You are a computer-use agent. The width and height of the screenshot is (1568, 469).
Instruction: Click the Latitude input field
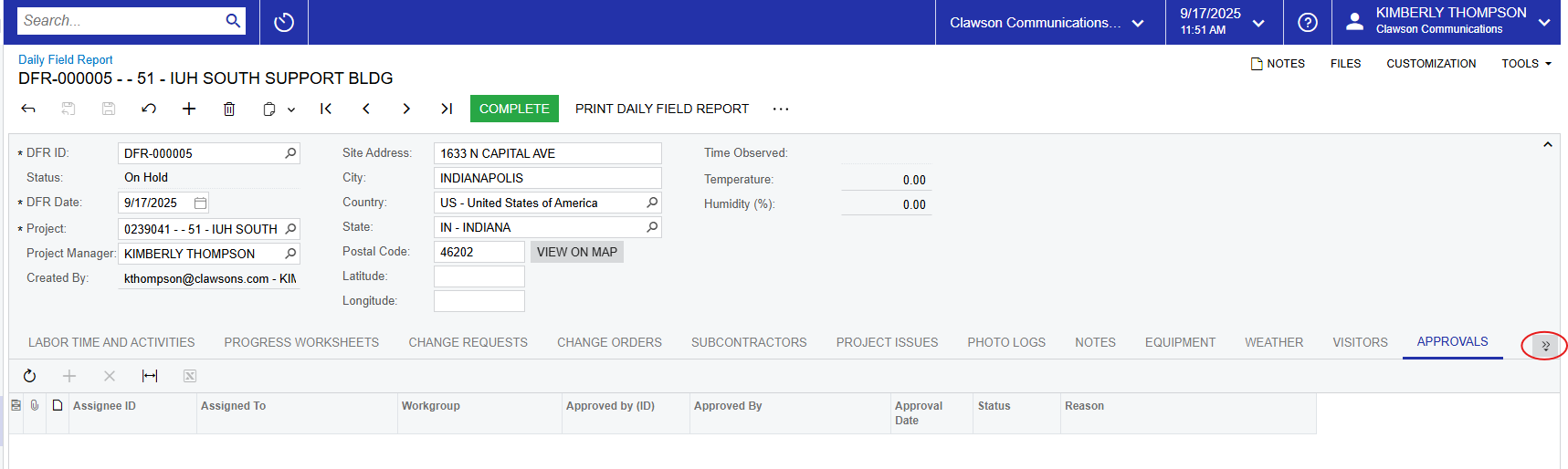point(479,276)
